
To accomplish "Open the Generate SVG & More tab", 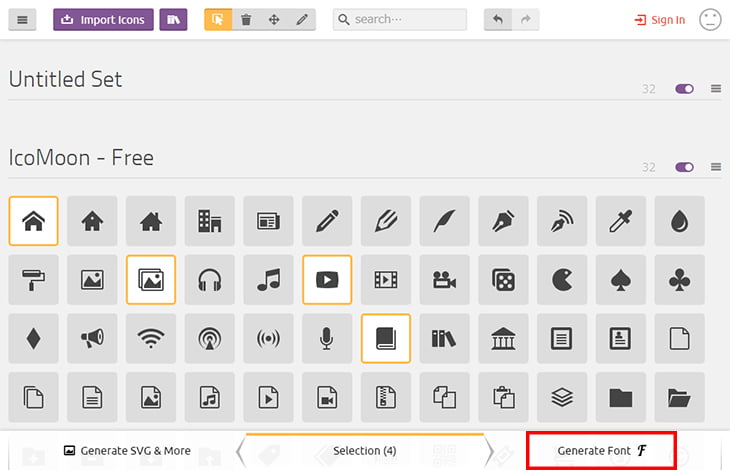I will [127, 451].
